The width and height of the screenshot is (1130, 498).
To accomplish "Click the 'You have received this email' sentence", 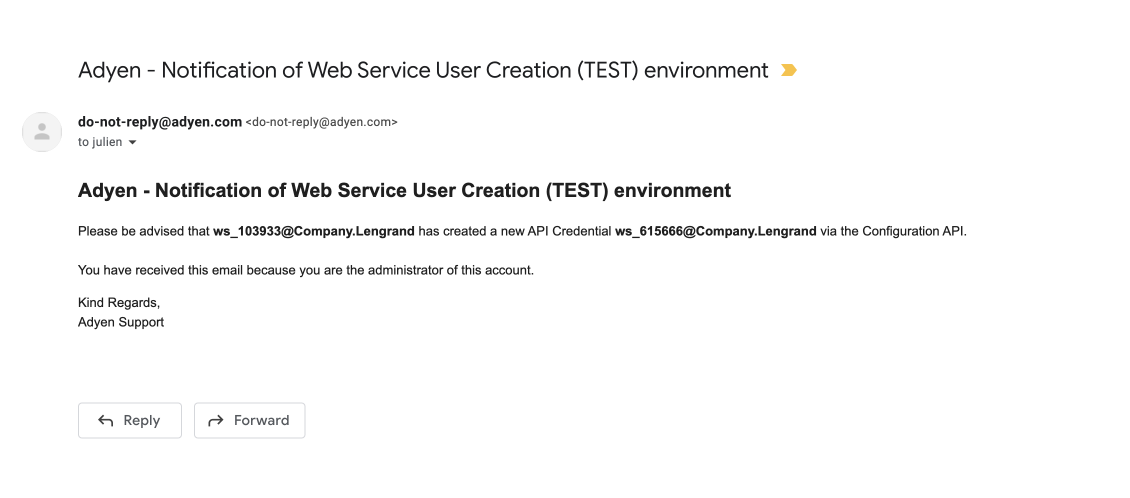I will coord(306,271).
